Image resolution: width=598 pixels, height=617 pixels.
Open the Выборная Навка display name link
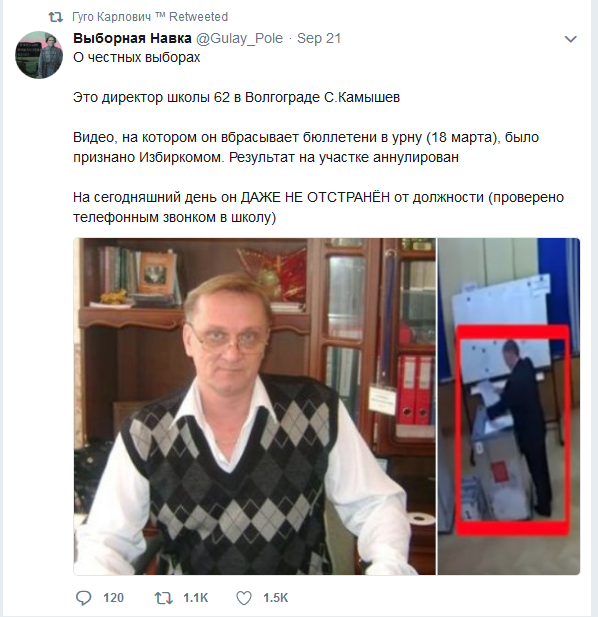point(132,38)
